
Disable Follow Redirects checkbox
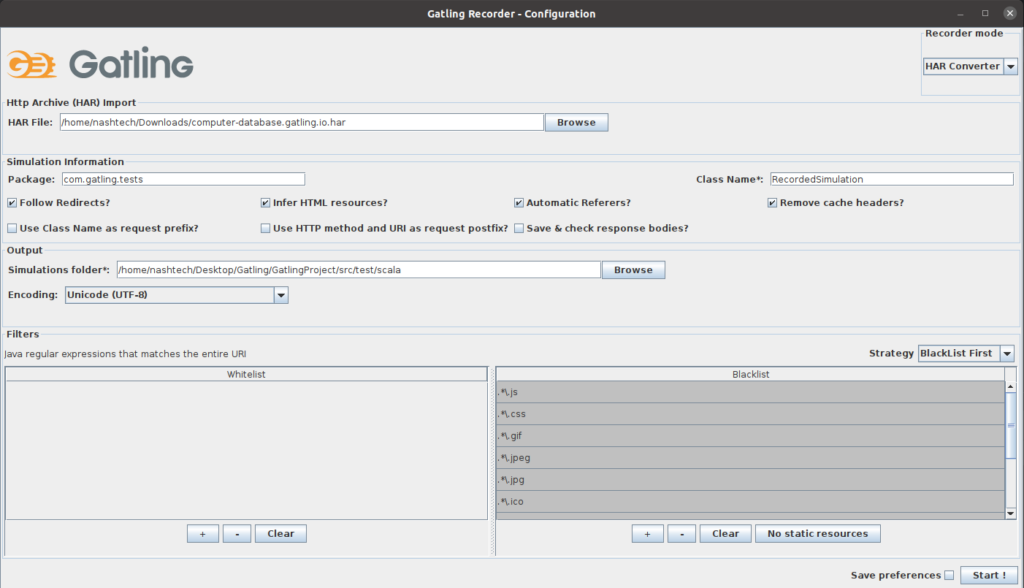tap(12, 203)
